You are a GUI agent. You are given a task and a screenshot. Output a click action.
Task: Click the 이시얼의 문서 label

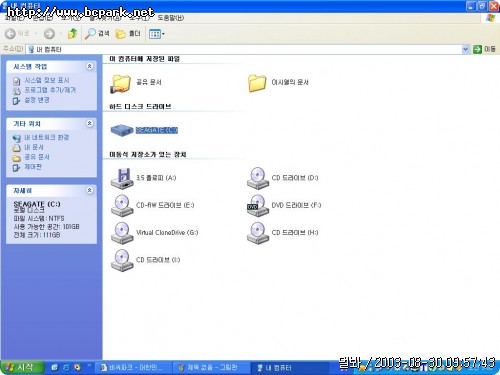tap(290, 82)
